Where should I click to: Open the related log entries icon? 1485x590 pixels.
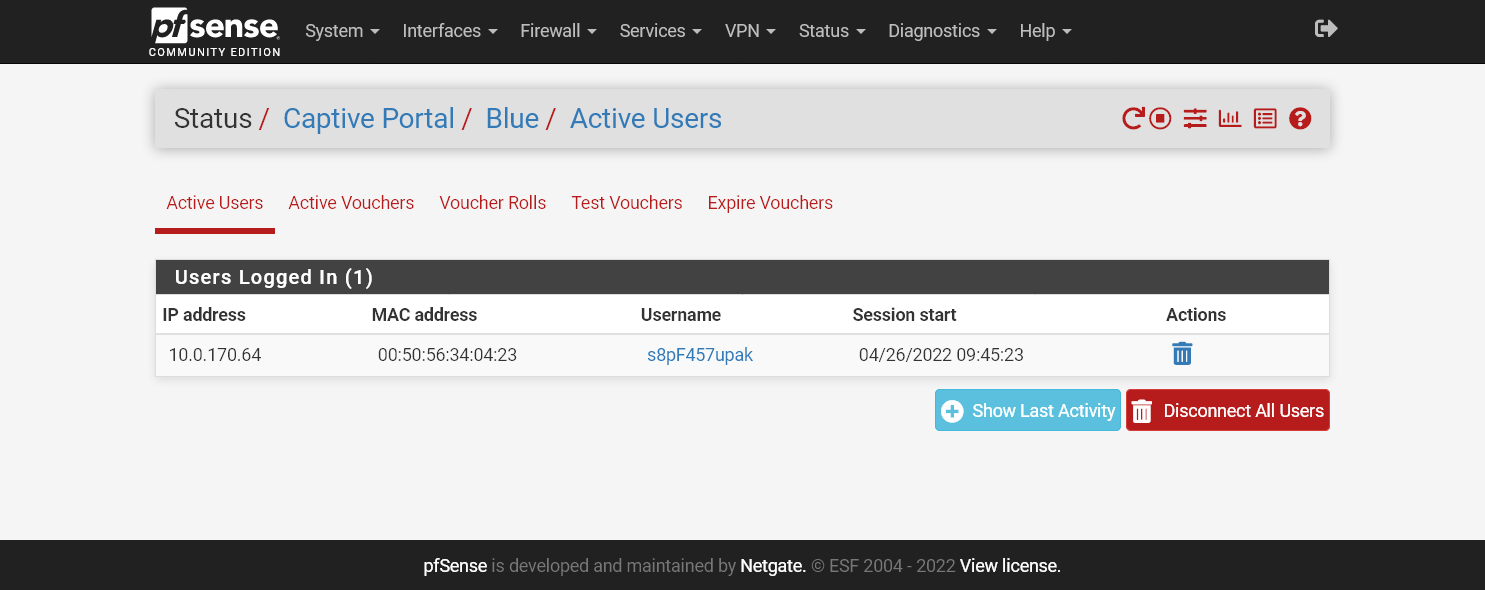[1265, 119]
